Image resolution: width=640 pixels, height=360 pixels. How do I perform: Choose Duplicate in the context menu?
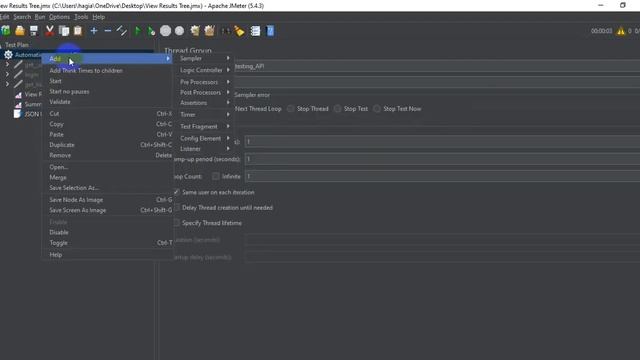pos(107,145)
